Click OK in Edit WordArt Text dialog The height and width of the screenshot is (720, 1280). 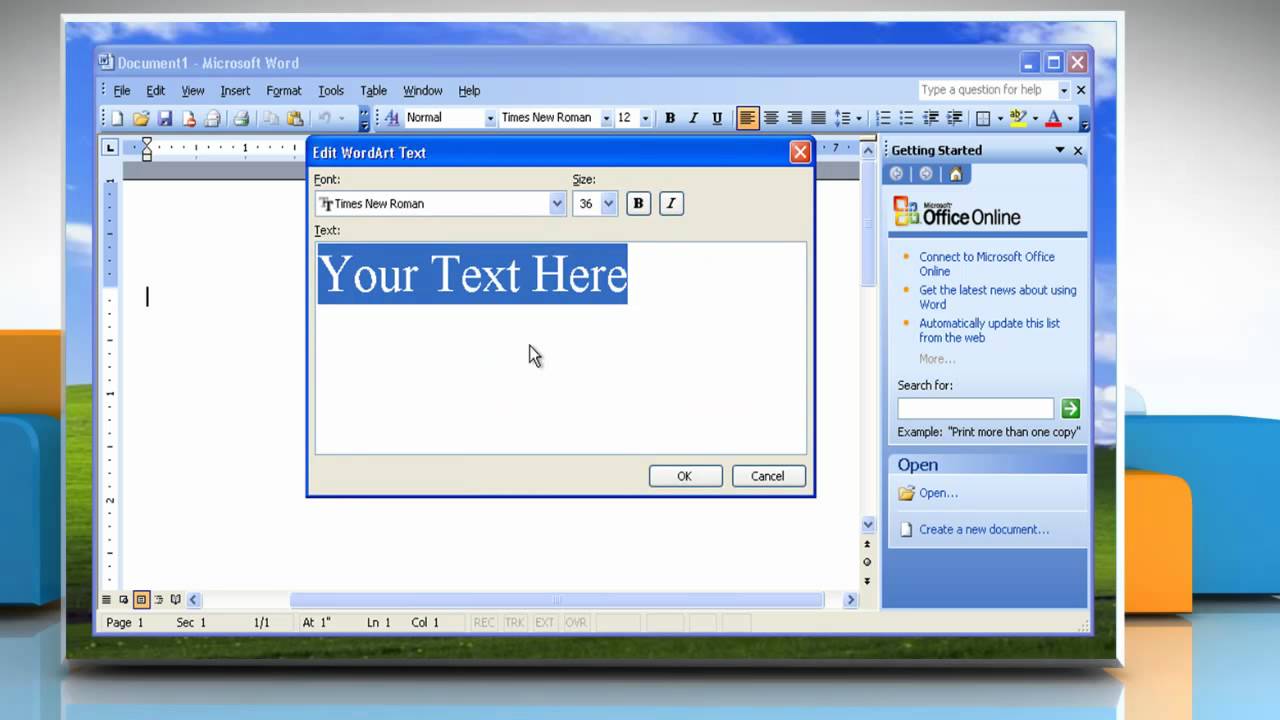(x=685, y=476)
